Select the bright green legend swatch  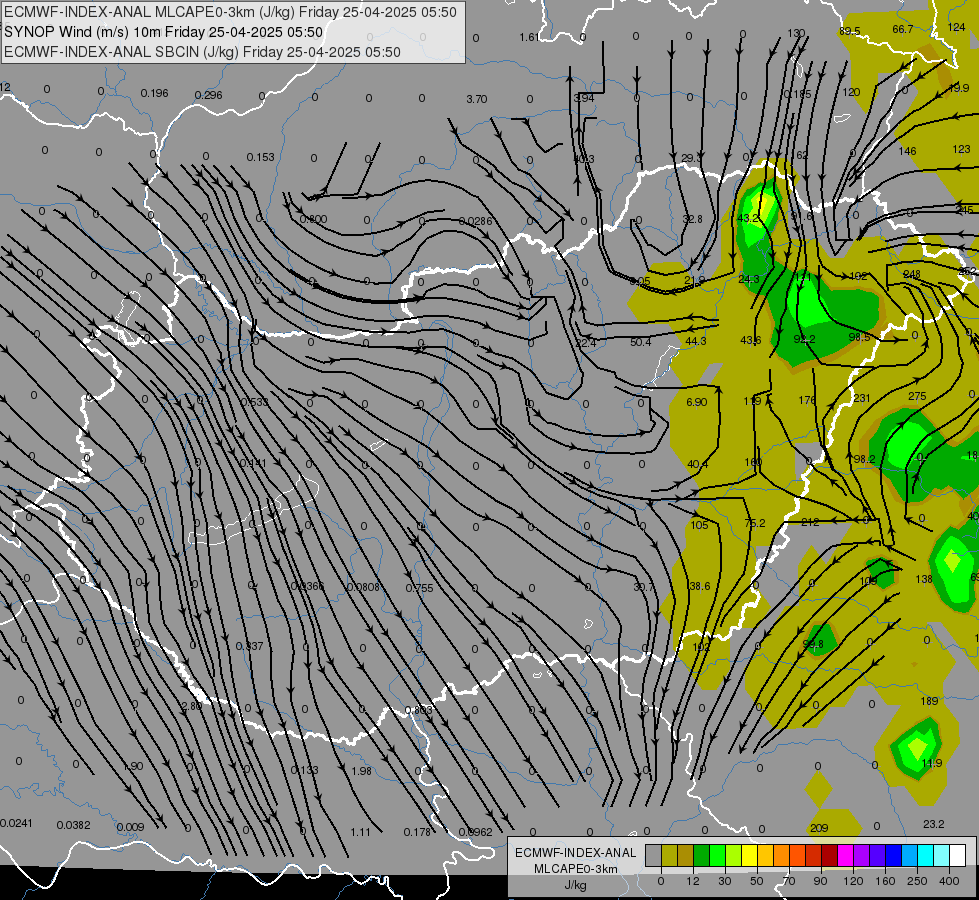(717, 856)
